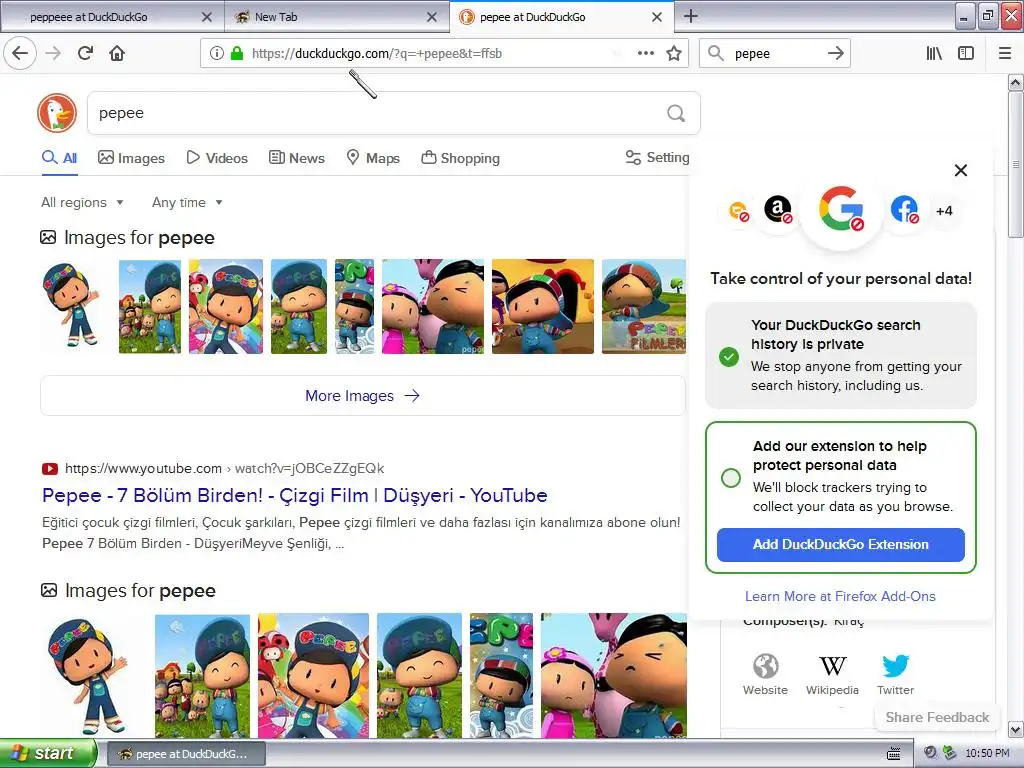Click the youtube.com result URL
The height and width of the screenshot is (768, 1024).
224,468
